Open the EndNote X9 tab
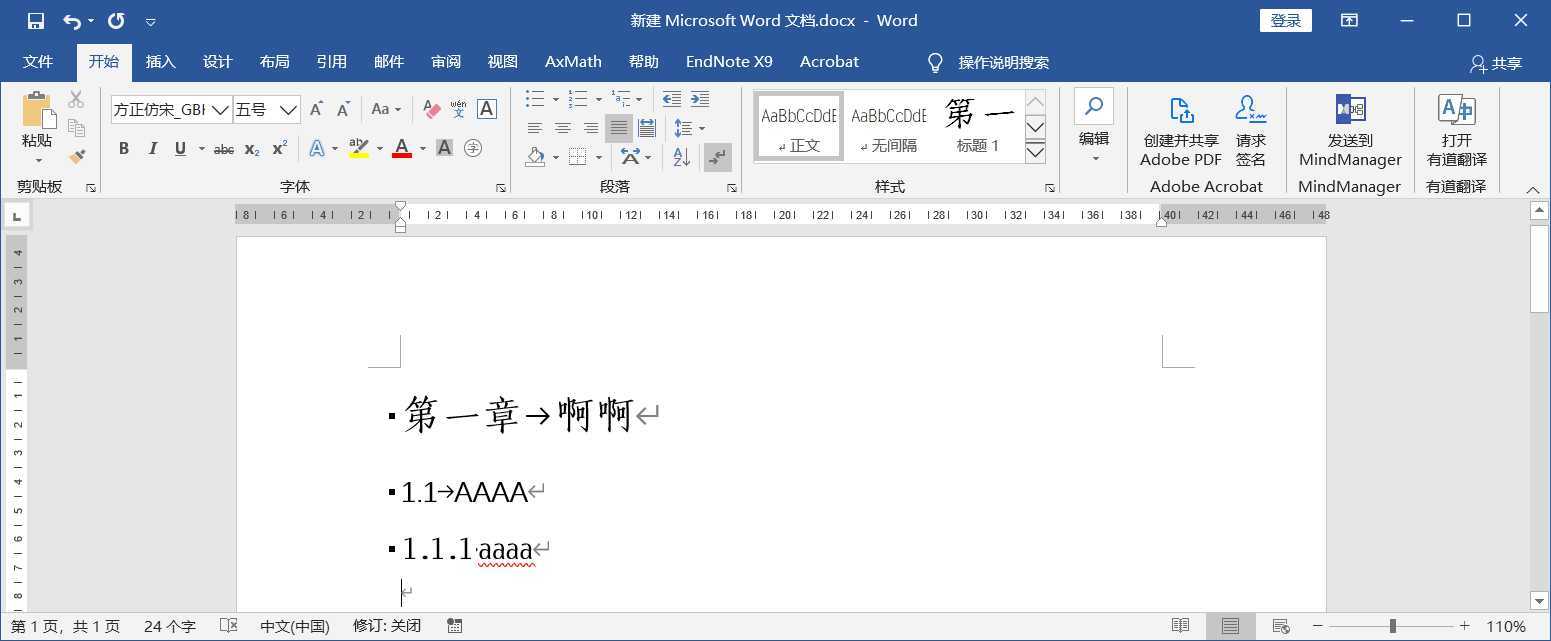The width and height of the screenshot is (1551, 641). point(728,61)
